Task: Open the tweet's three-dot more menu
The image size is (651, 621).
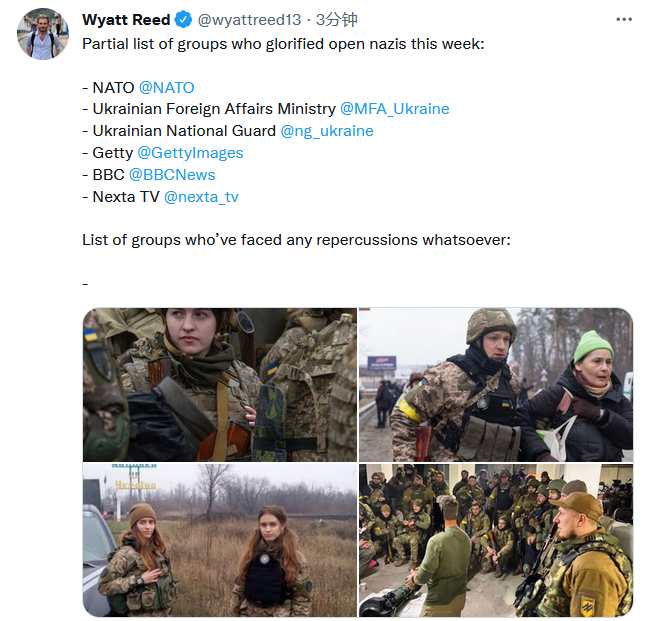Action: pos(624,20)
